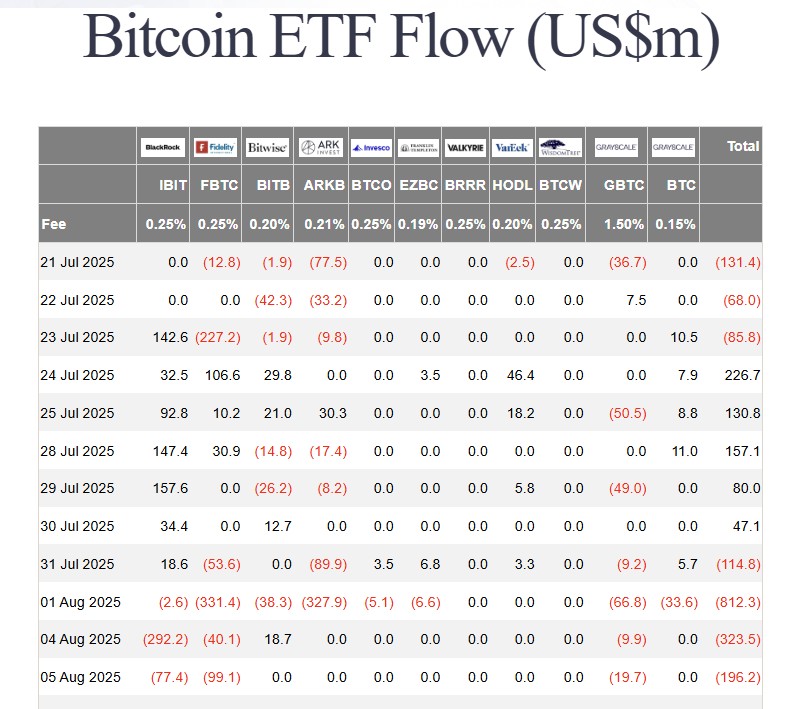Click the 24 Jul 2025 date cell
798x709 pixels.
tap(78, 375)
